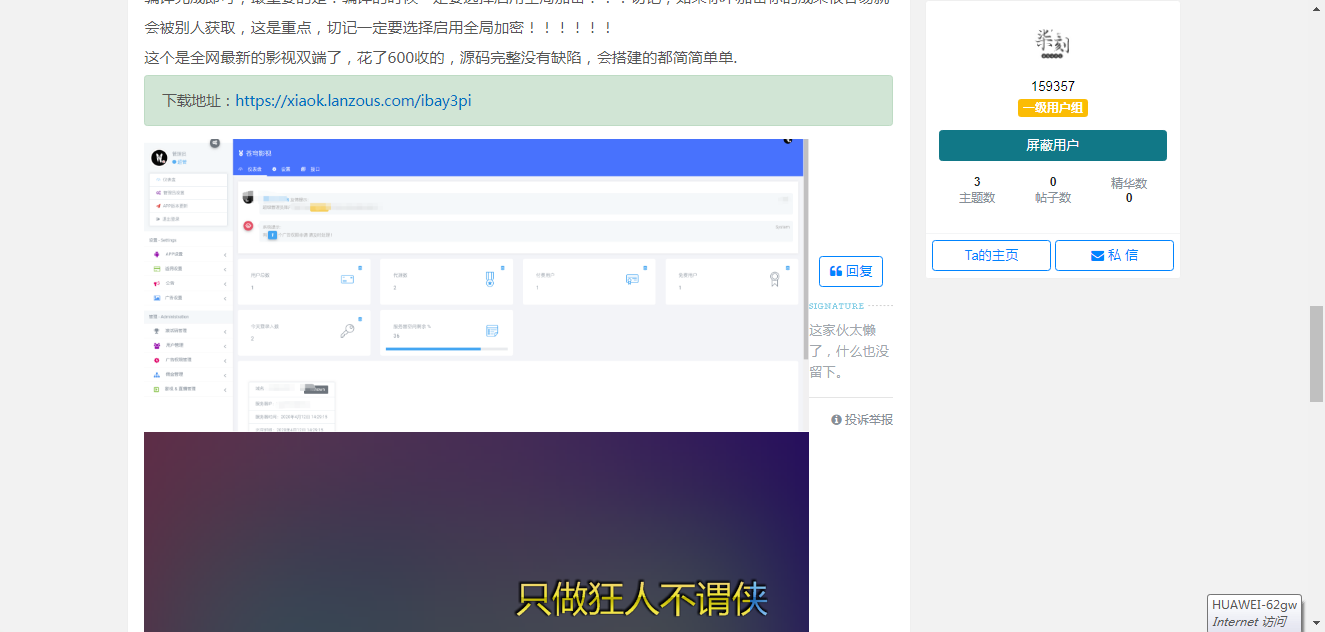The image size is (1325, 632).
Task: Click the 下载地址 label
Action: (x=198, y=101)
